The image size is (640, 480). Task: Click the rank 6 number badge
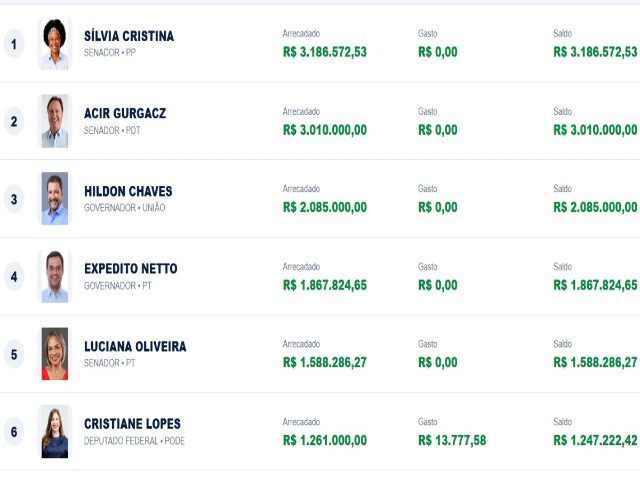pos(14,432)
